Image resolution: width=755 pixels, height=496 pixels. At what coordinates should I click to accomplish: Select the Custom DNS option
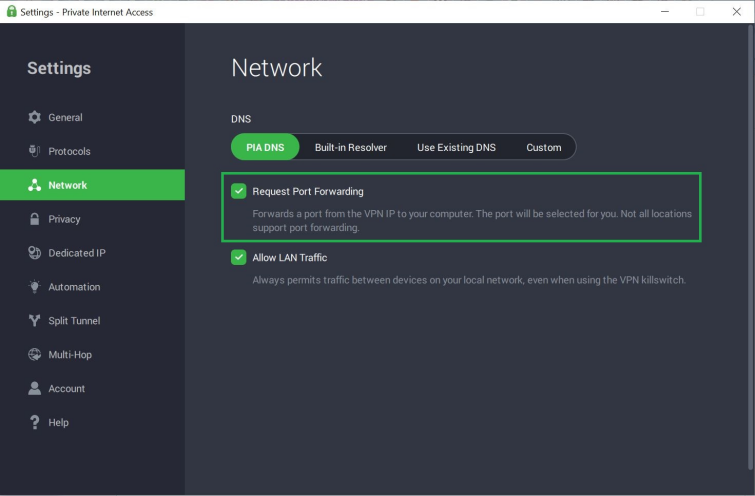click(x=543, y=147)
